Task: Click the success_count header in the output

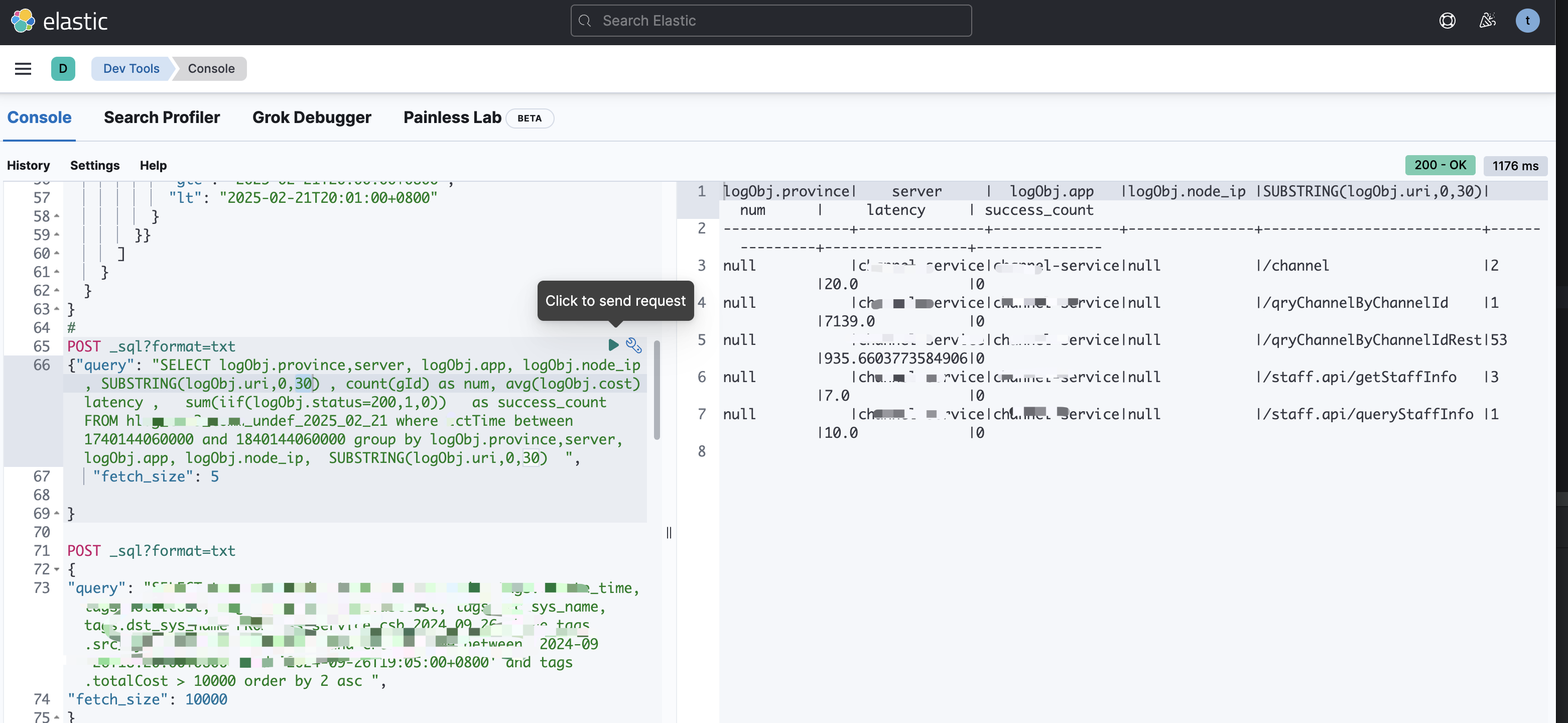Action: click(1038, 210)
